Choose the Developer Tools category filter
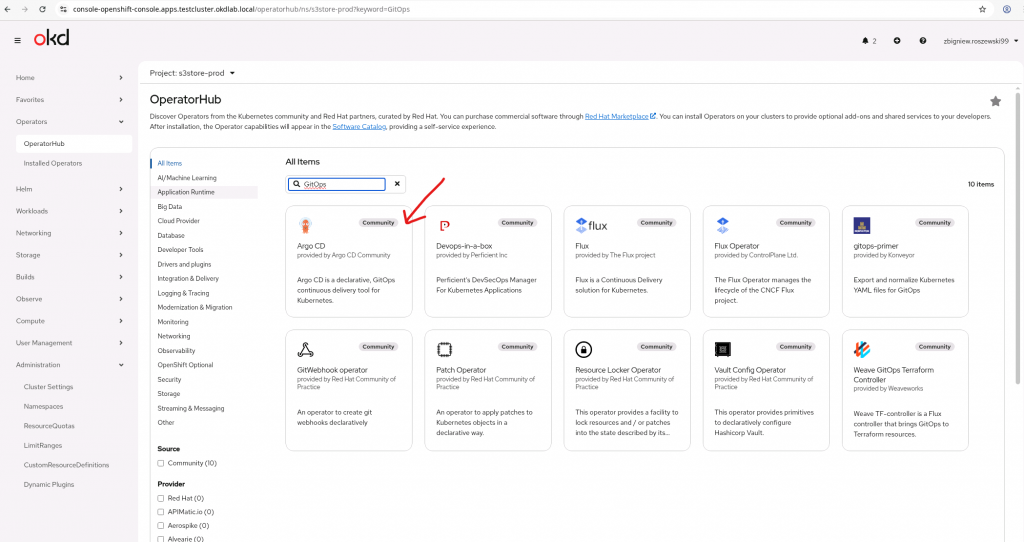This screenshot has height=542, width=1024. click(x=180, y=249)
